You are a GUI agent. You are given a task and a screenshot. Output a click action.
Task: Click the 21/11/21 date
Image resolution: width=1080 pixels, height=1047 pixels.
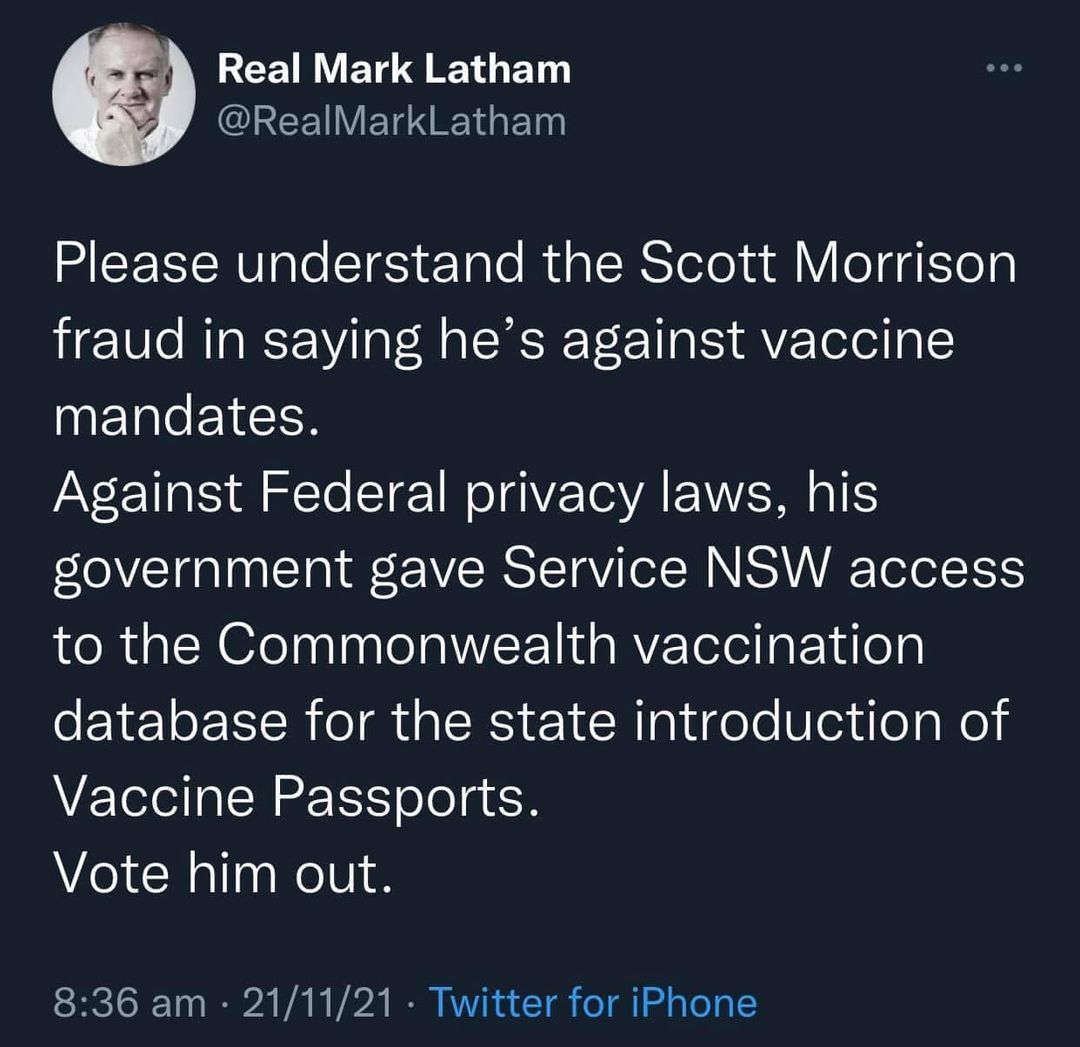pyautogui.click(x=318, y=1003)
